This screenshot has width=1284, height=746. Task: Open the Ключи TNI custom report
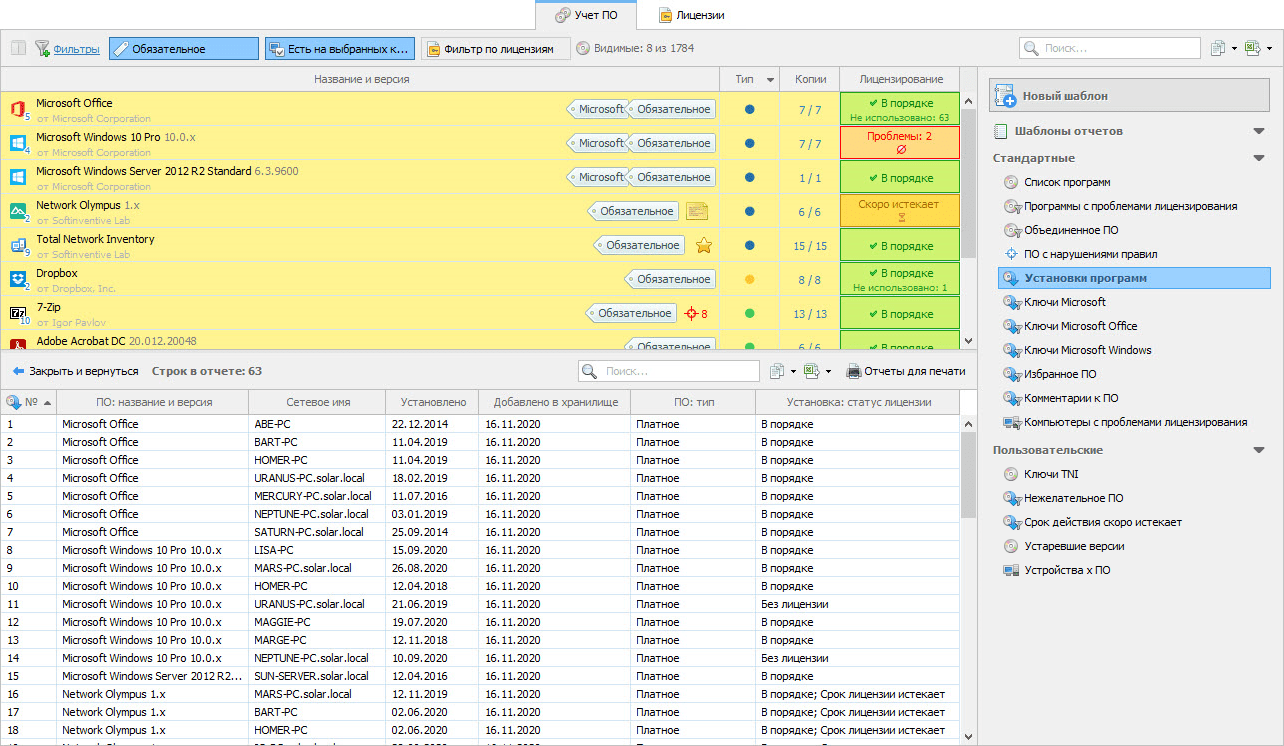tap(1041, 474)
